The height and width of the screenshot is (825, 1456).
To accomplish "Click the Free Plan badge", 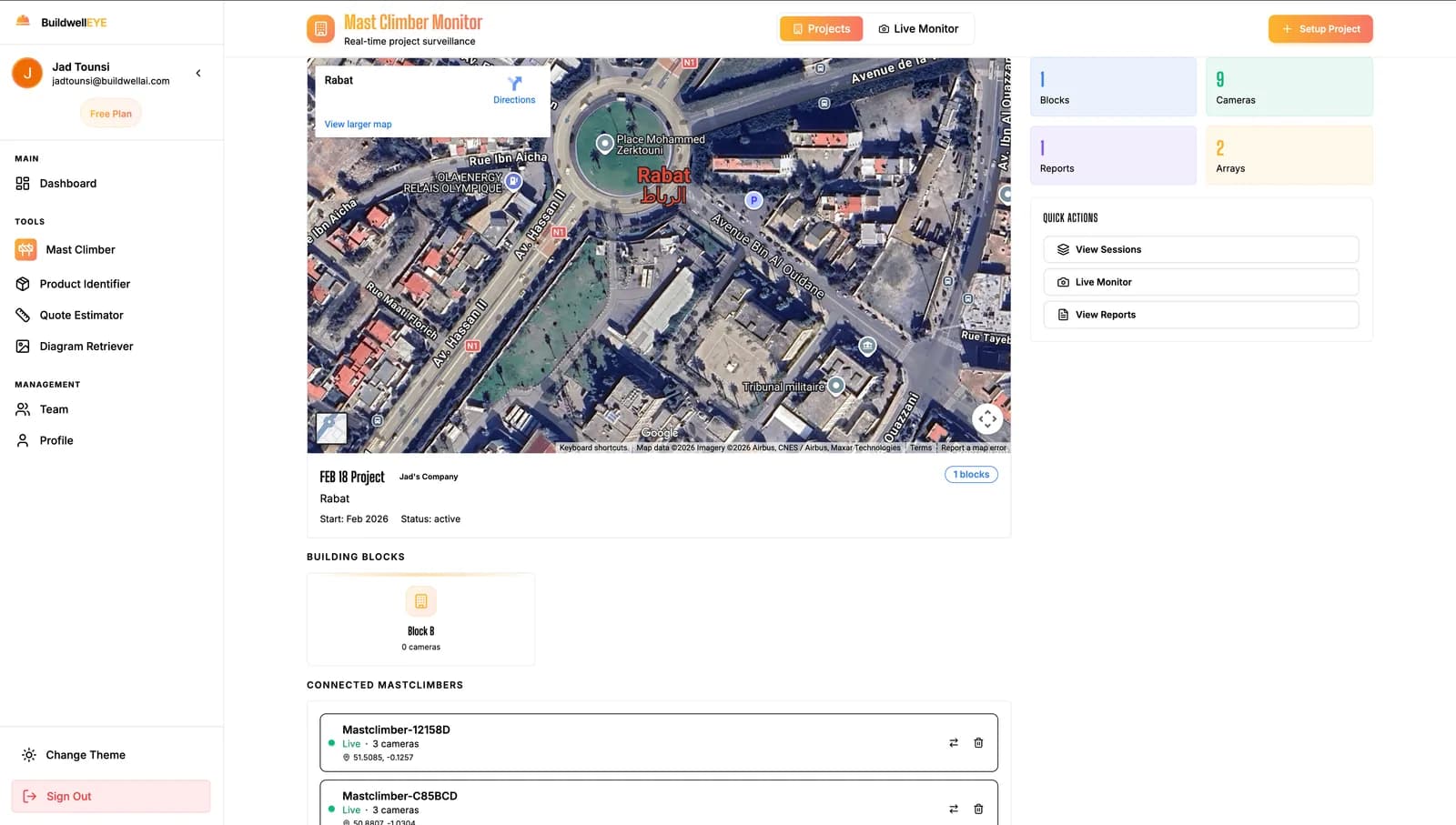I will 111,114.
